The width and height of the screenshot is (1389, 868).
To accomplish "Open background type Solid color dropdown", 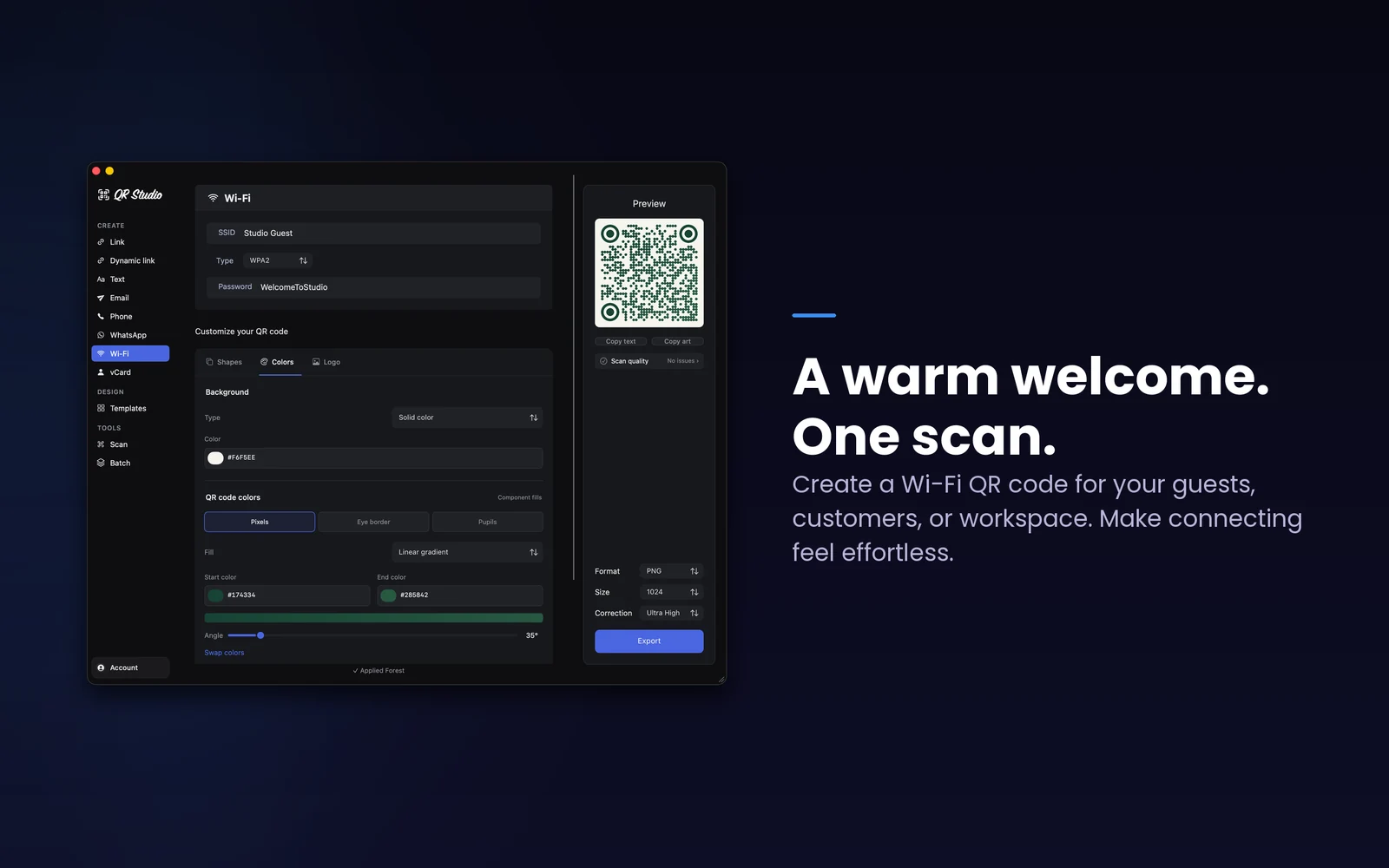I will click(467, 418).
